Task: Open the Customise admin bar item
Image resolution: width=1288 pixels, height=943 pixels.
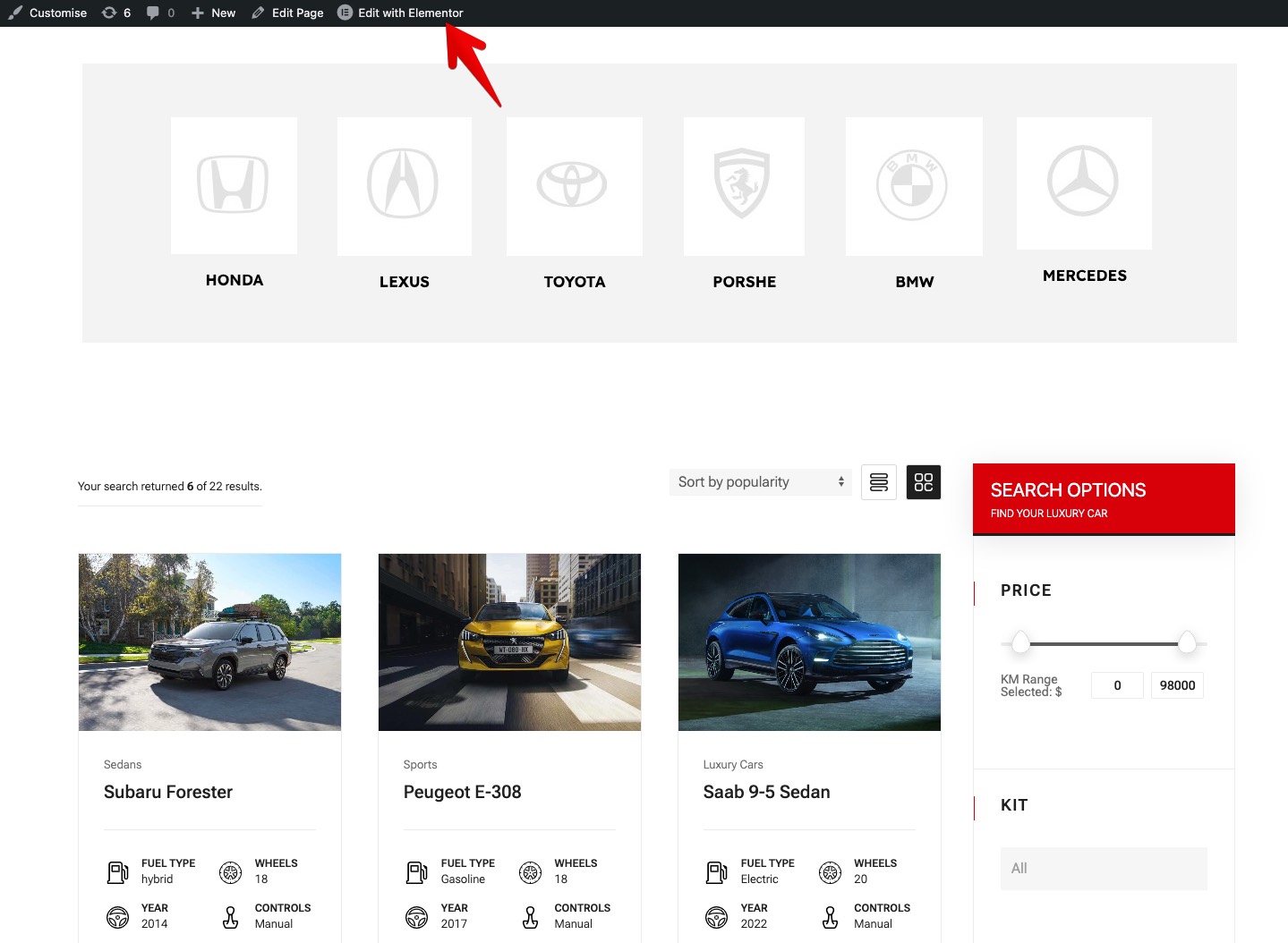Action: point(47,13)
